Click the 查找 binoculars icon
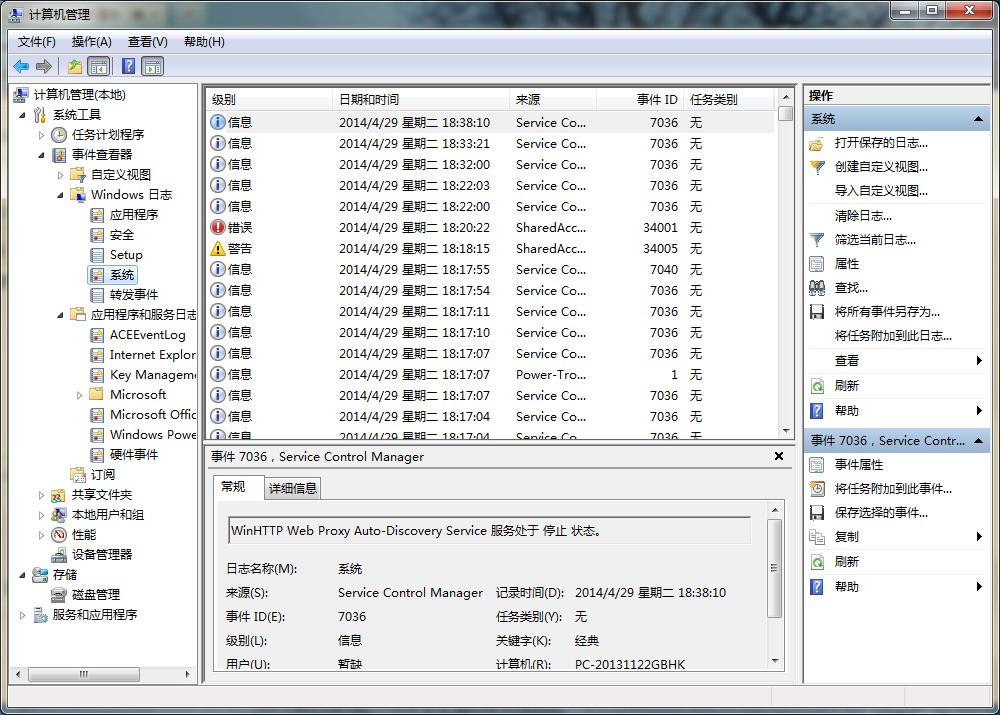Screen dimensions: 1000x715 point(817,288)
